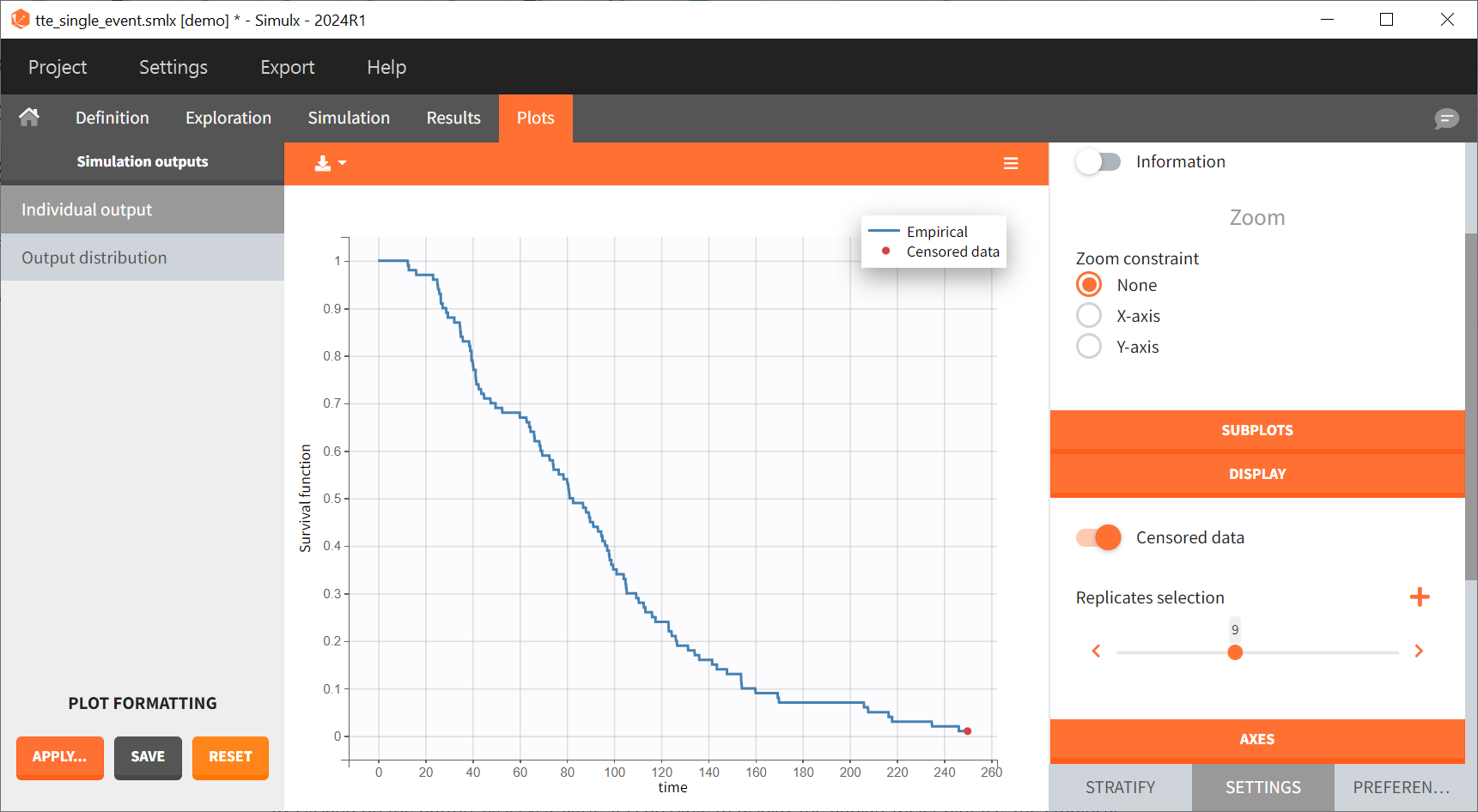Viewport: 1478px width, 812px height.
Task: Click the replicates selection slider handle
Action: tap(1235, 652)
